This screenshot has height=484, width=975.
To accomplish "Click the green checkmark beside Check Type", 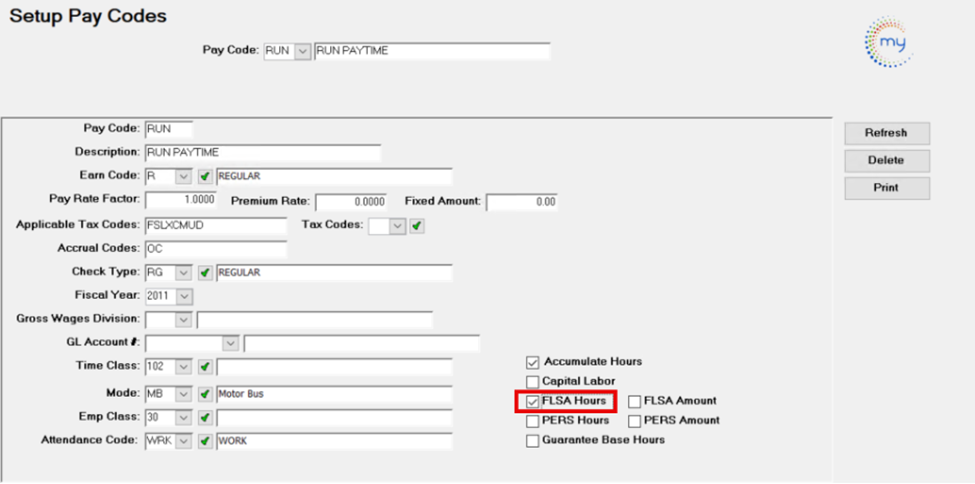I will pyautogui.click(x=204, y=272).
